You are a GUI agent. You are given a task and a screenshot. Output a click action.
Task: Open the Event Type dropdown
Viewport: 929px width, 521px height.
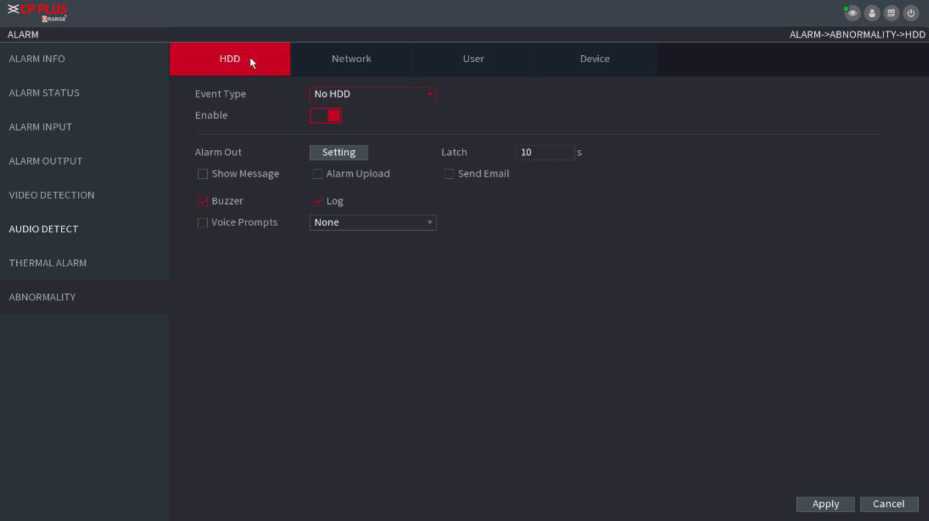coord(372,94)
